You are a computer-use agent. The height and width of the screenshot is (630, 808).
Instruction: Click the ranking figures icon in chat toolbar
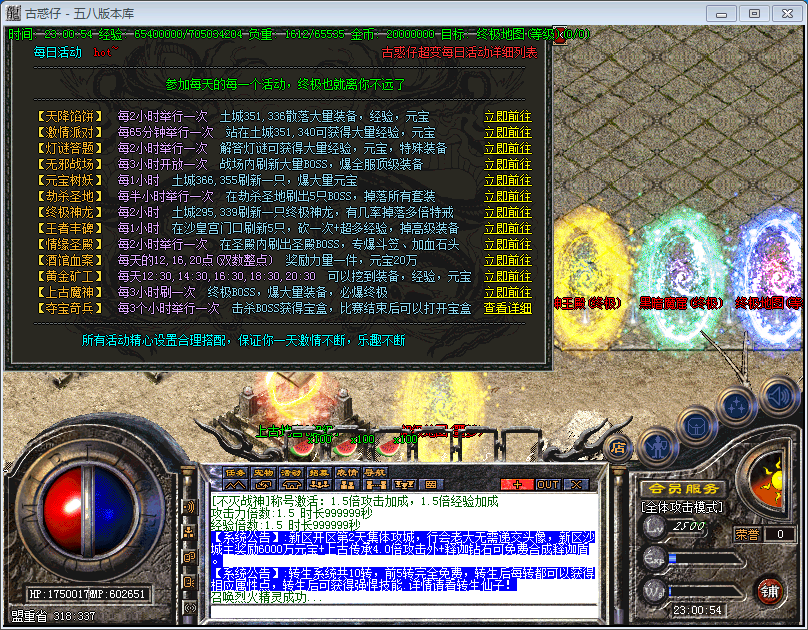tap(403, 485)
